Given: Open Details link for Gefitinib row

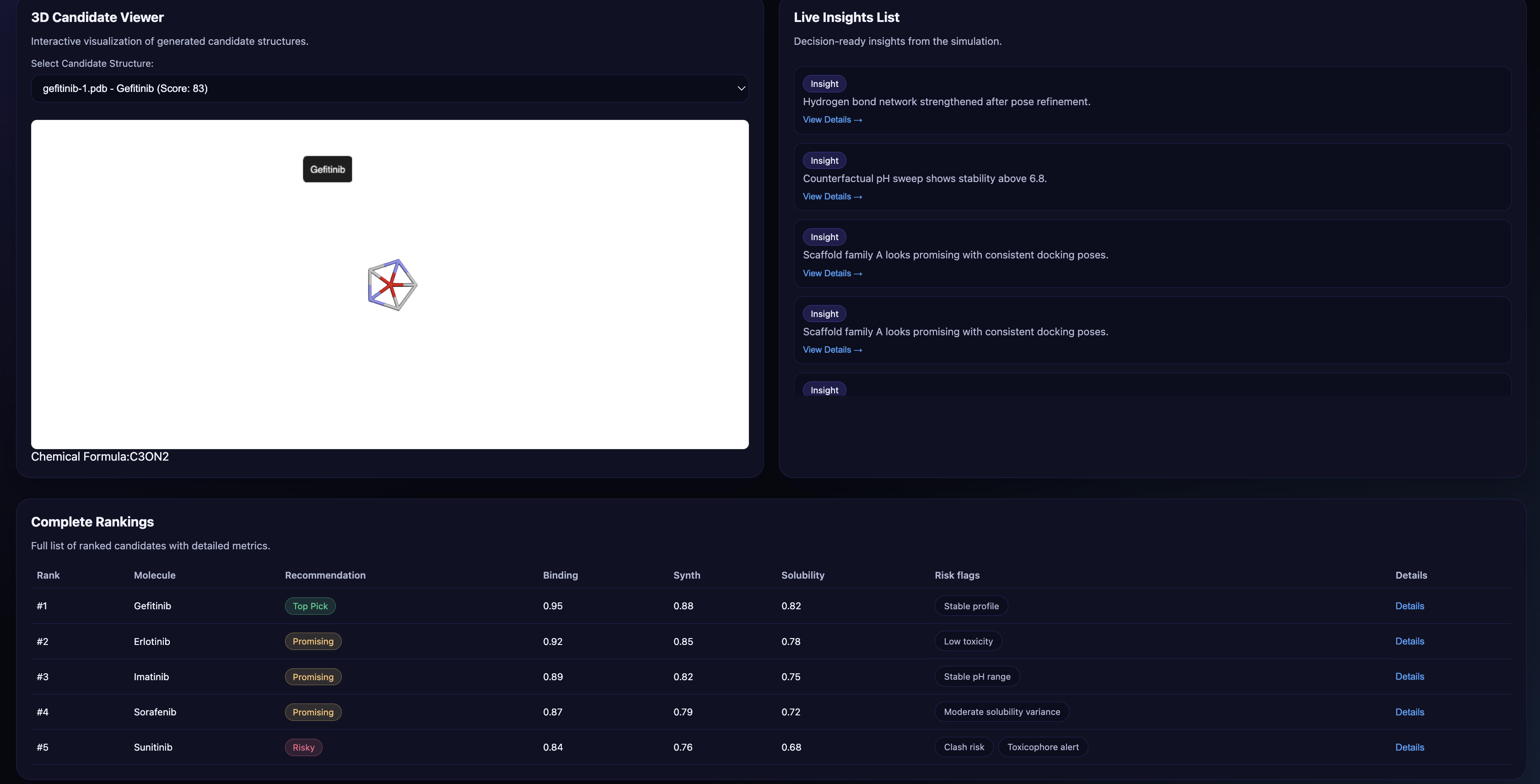Looking at the screenshot, I should (x=1409, y=606).
